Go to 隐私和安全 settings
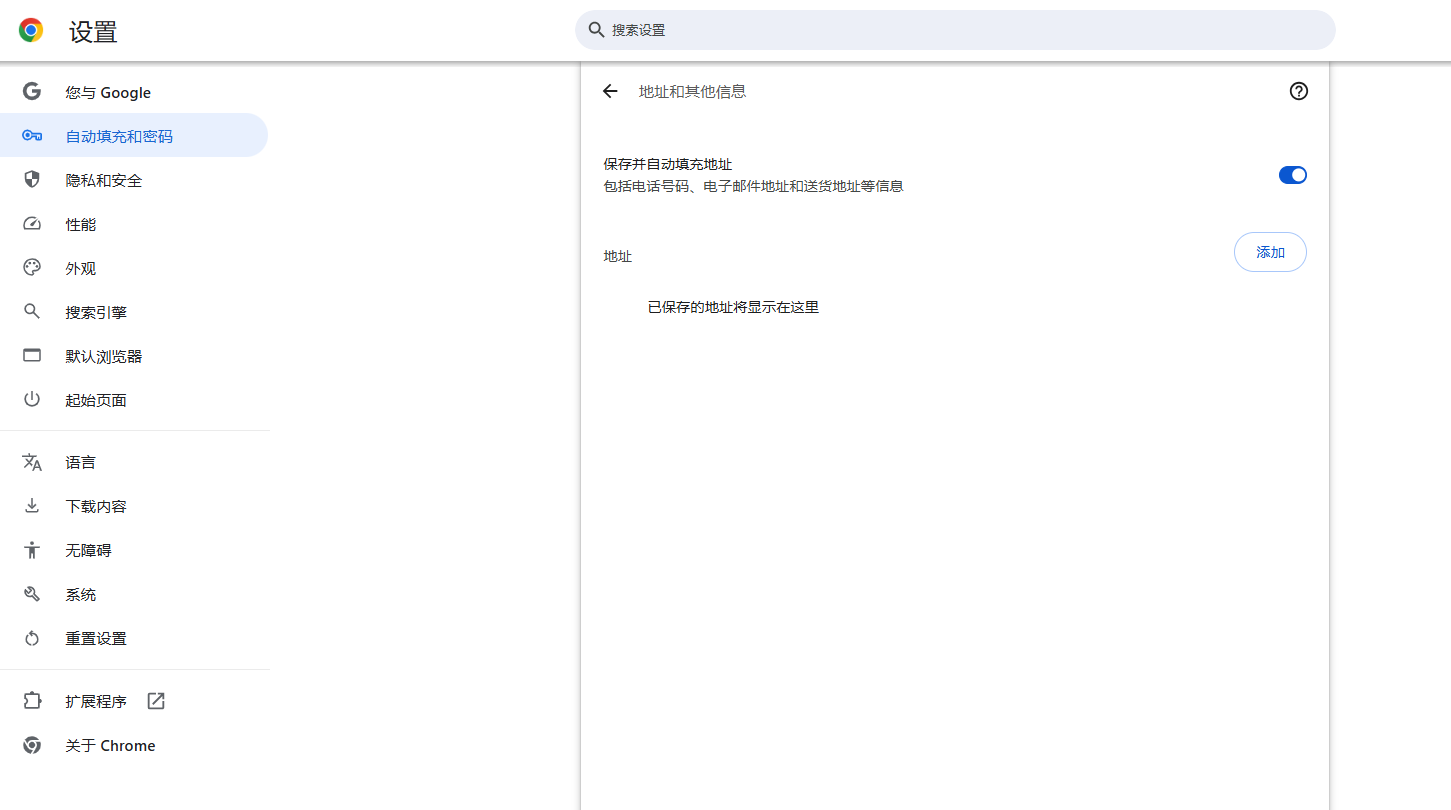1451x810 pixels. pyautogui.click(x=135, y=180)
